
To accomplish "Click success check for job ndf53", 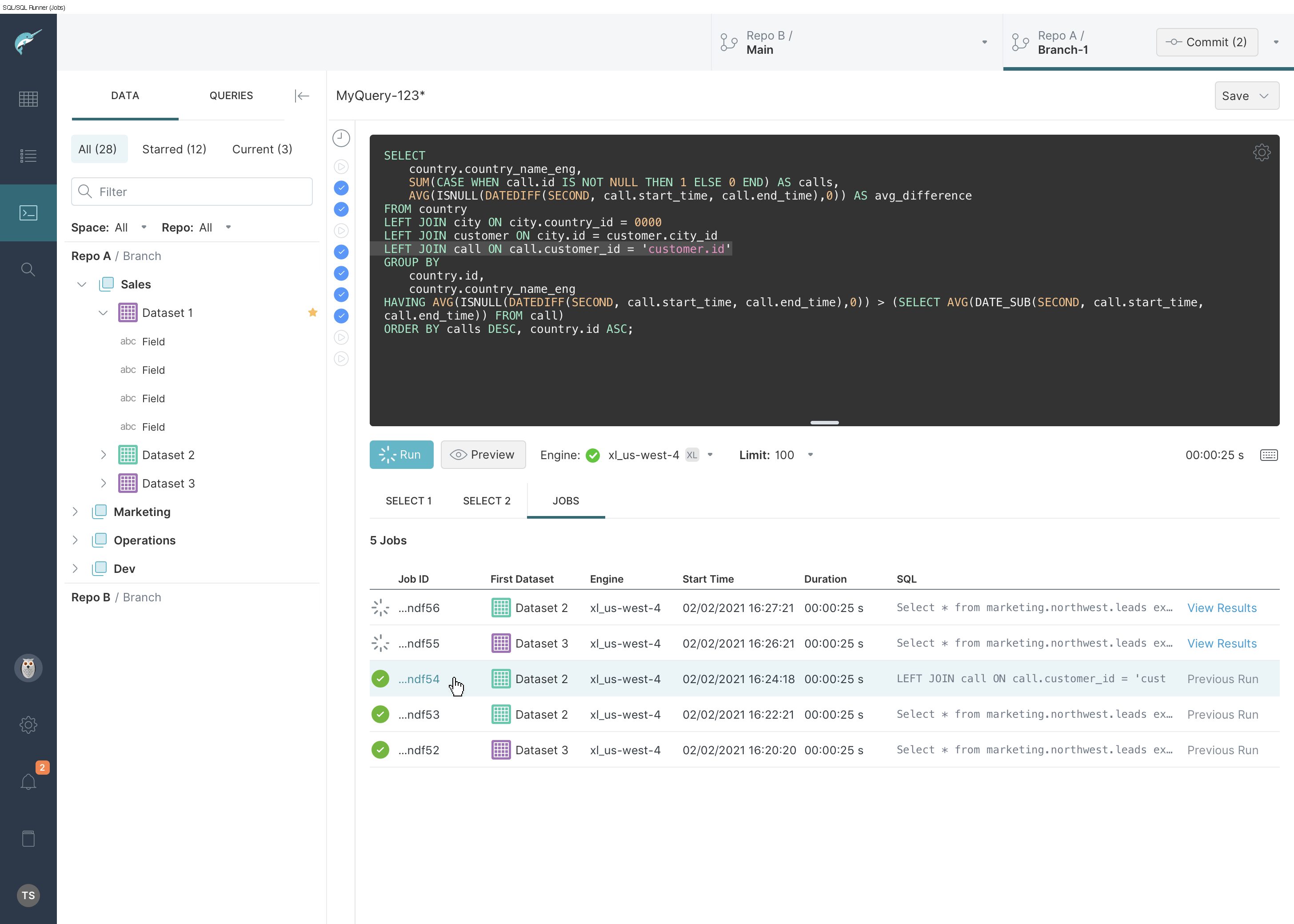I will 380,714.
